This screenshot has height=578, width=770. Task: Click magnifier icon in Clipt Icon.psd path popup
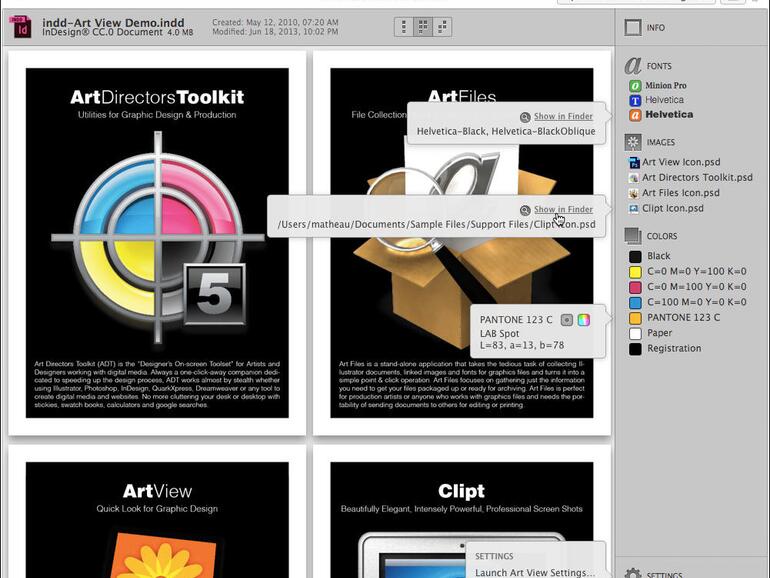pos(525,210)
